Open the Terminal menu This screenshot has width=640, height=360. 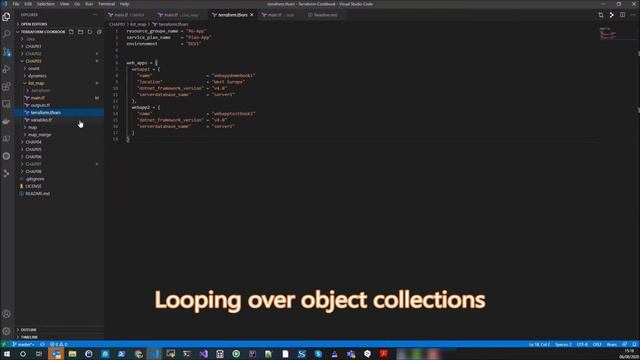107,4
